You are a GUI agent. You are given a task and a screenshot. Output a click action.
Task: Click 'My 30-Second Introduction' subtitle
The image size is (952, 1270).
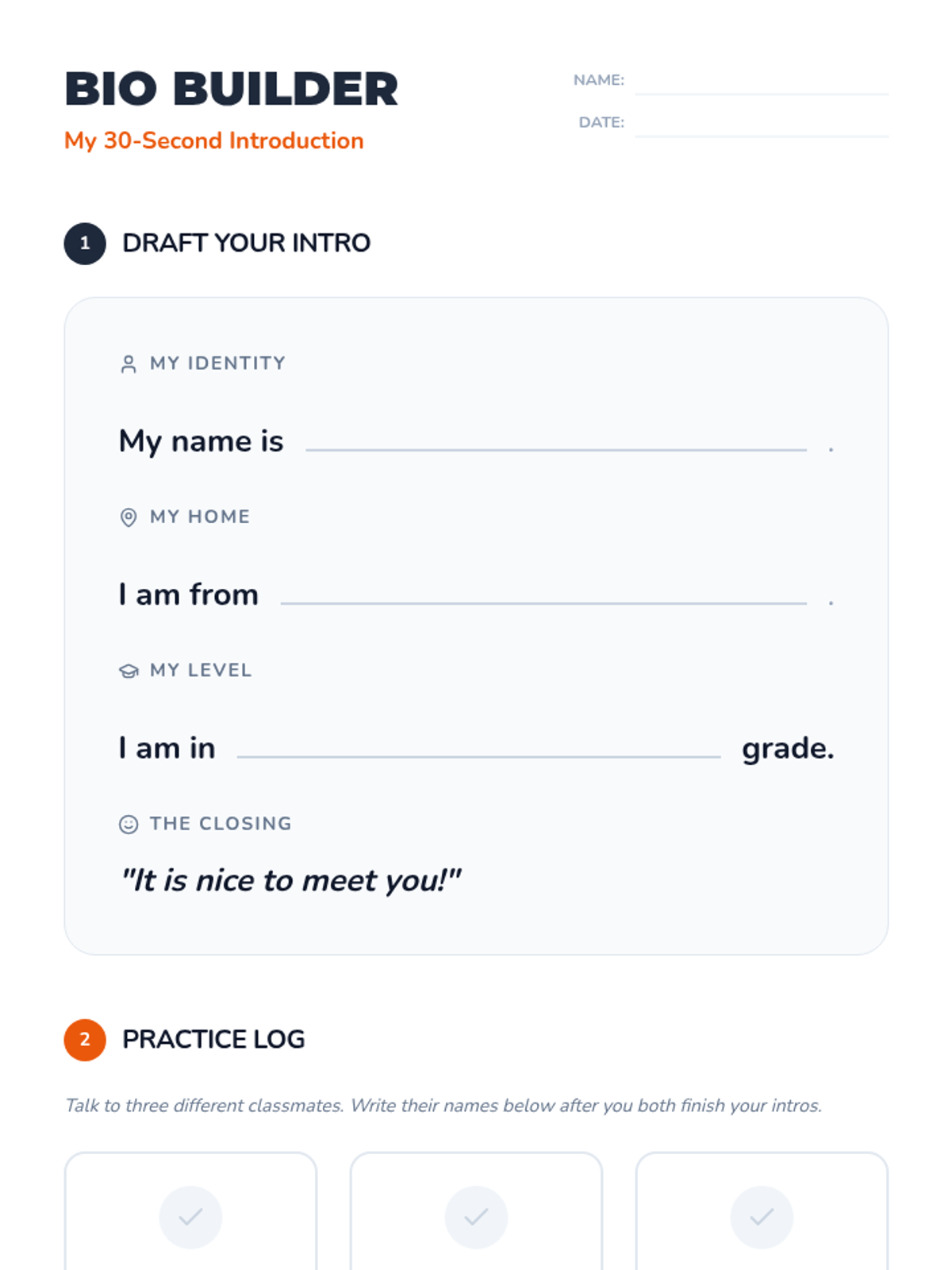(x=214, y=140)
